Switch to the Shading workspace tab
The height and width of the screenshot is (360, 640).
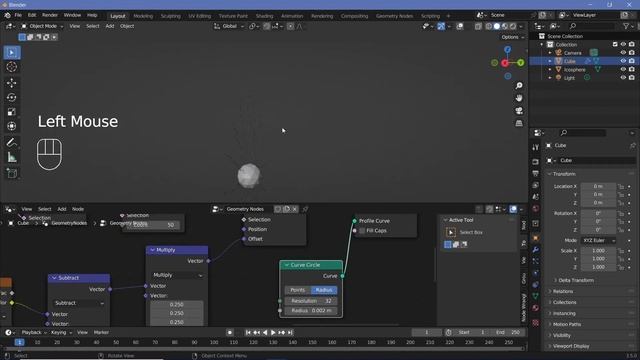[x=264, y=16]
